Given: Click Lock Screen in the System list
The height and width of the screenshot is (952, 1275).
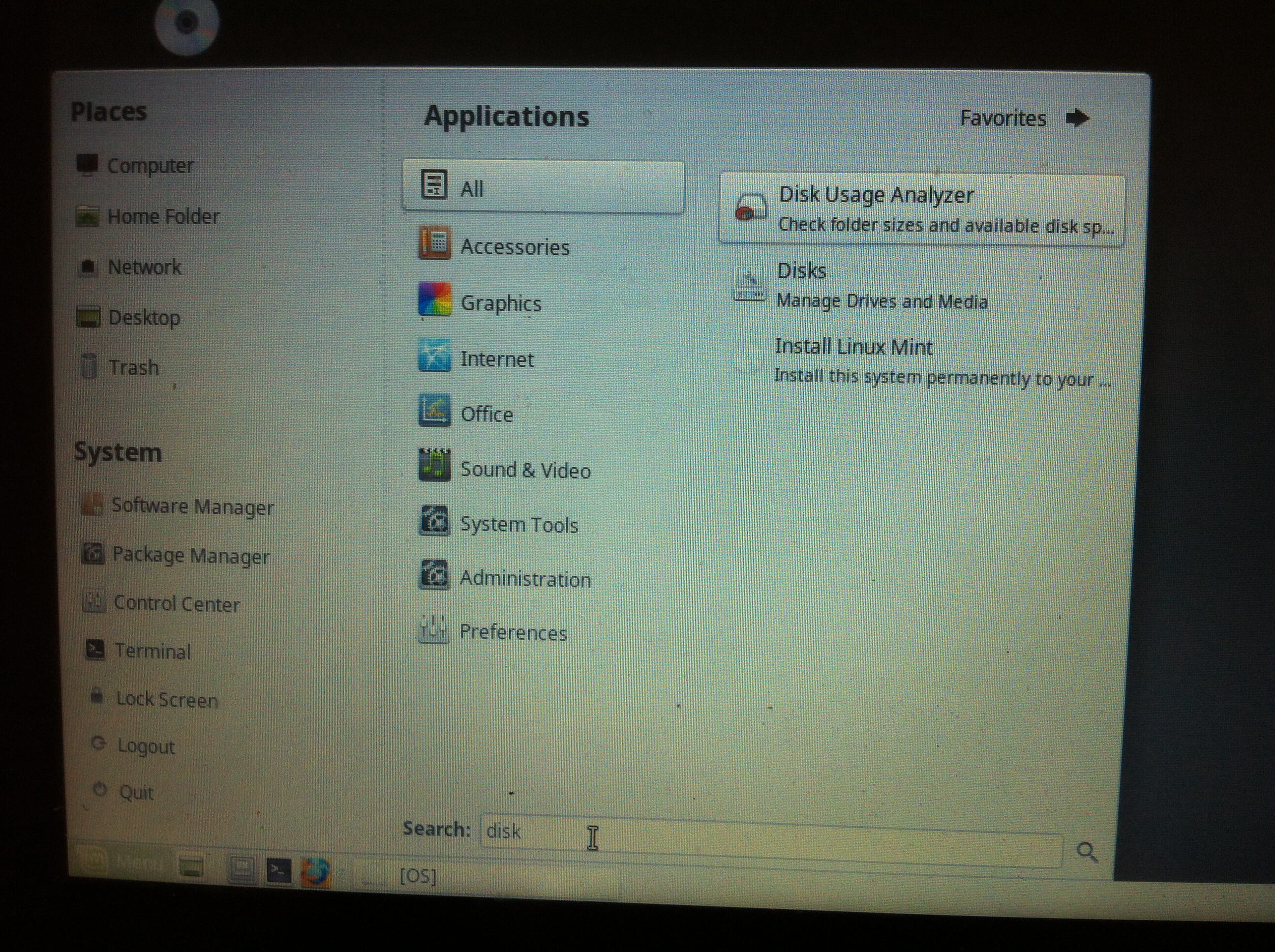Looking at the screenshot, I should (x=154, y=699).
